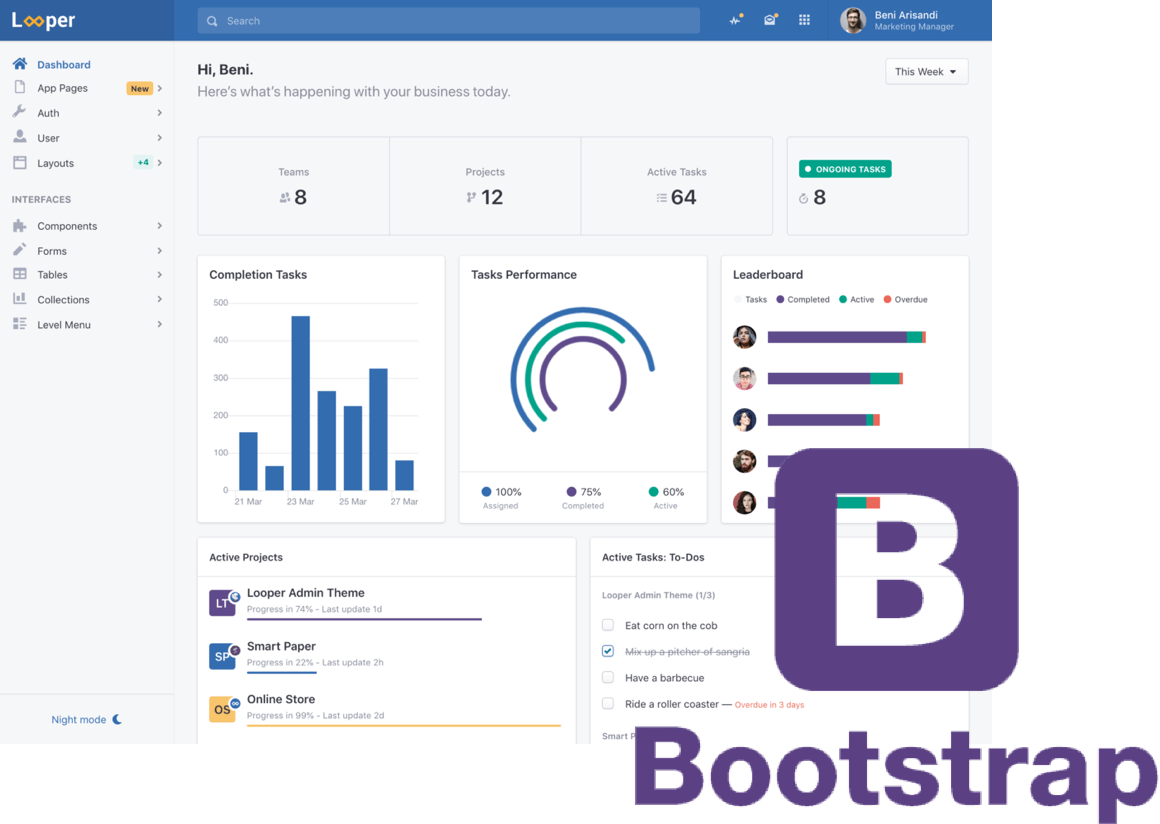This screenshot has width=1160, height=824.
Task: Click the Completed legend color dot
Action: (780, 300)
